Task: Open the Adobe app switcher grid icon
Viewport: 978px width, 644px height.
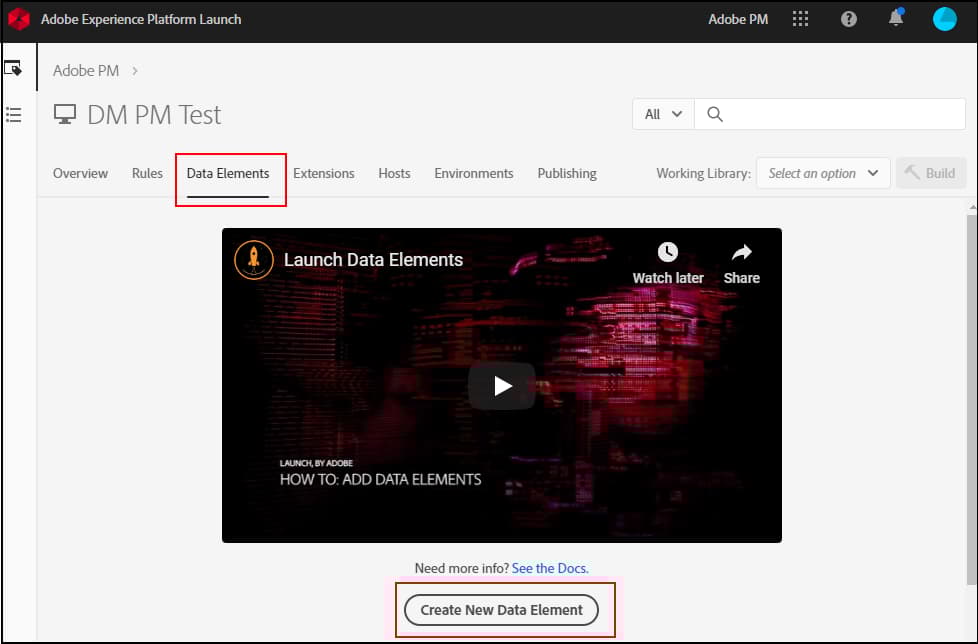Action: pos(800,18)
